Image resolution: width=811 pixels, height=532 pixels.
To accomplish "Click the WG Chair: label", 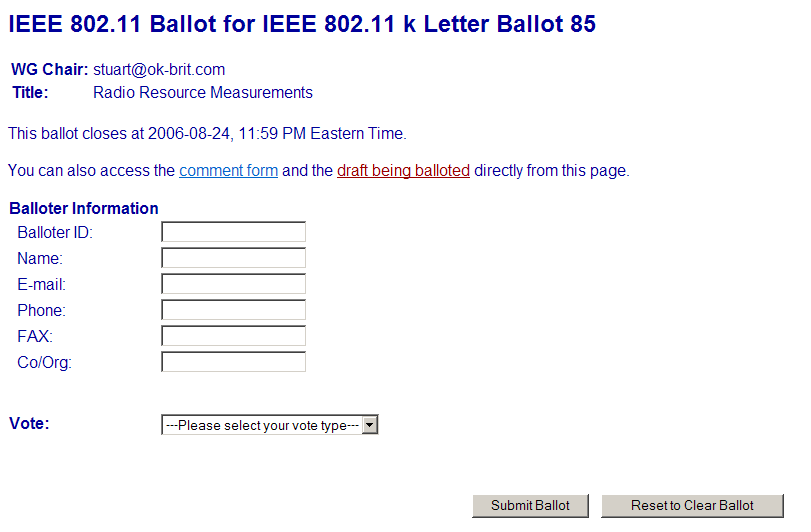I will [x=50, y=69].
